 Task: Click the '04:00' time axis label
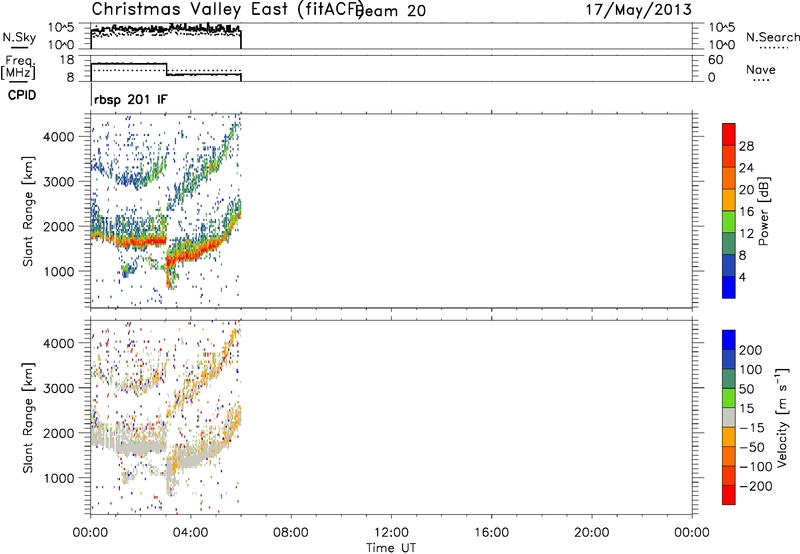tap(191, 533)
